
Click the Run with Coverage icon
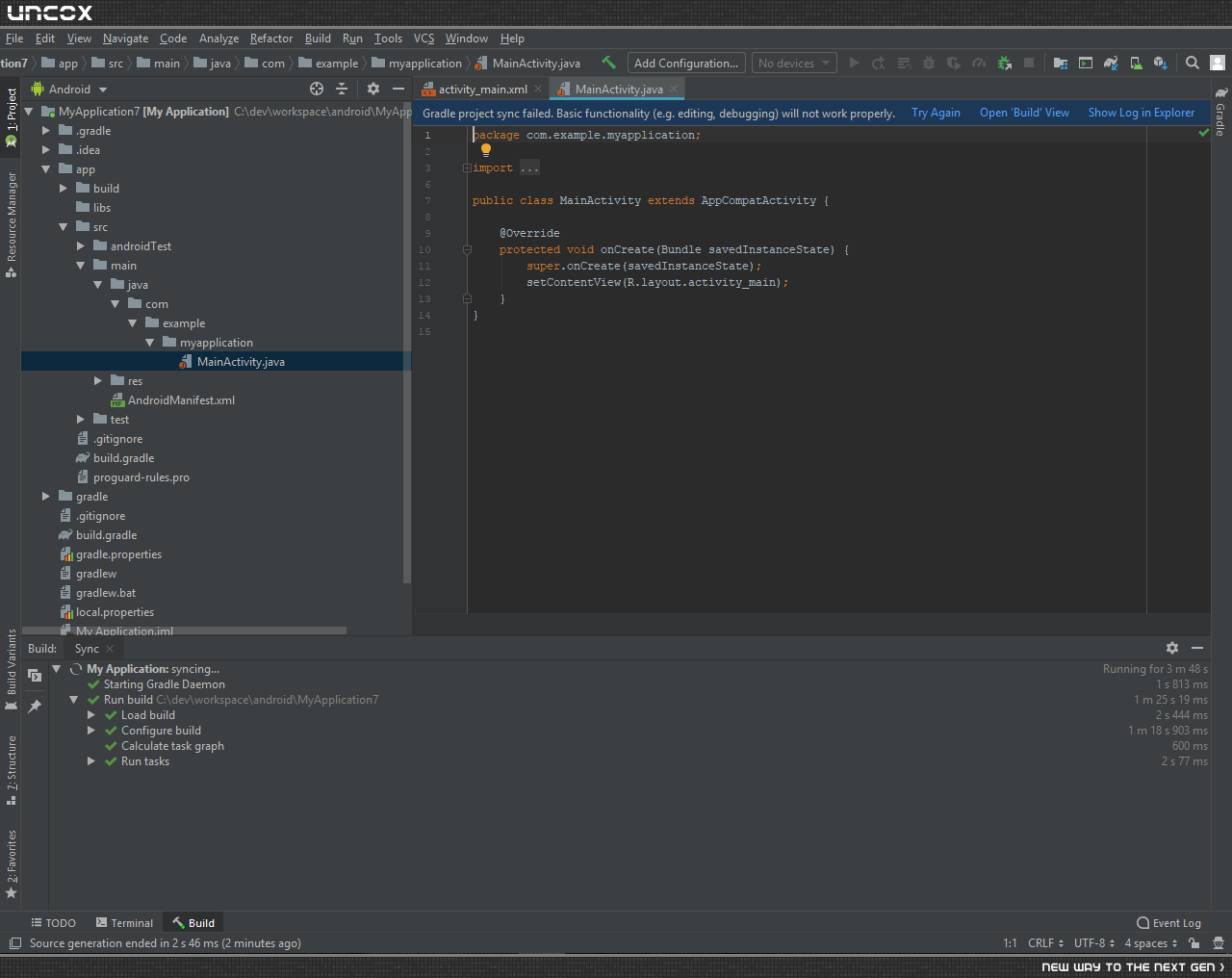954,63
